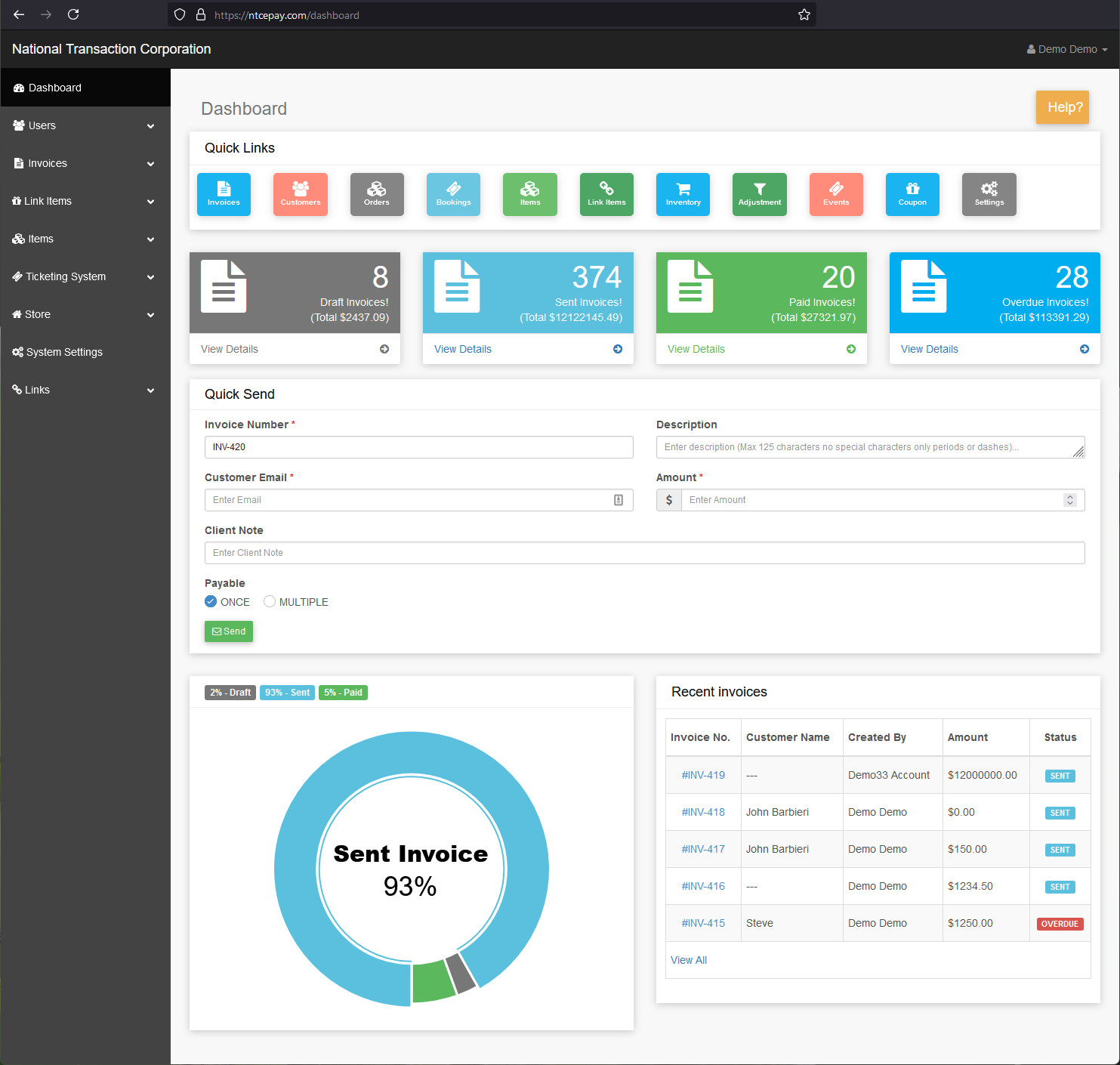Open the Demo Demo account dropdown

click(x=1067, y=48)
